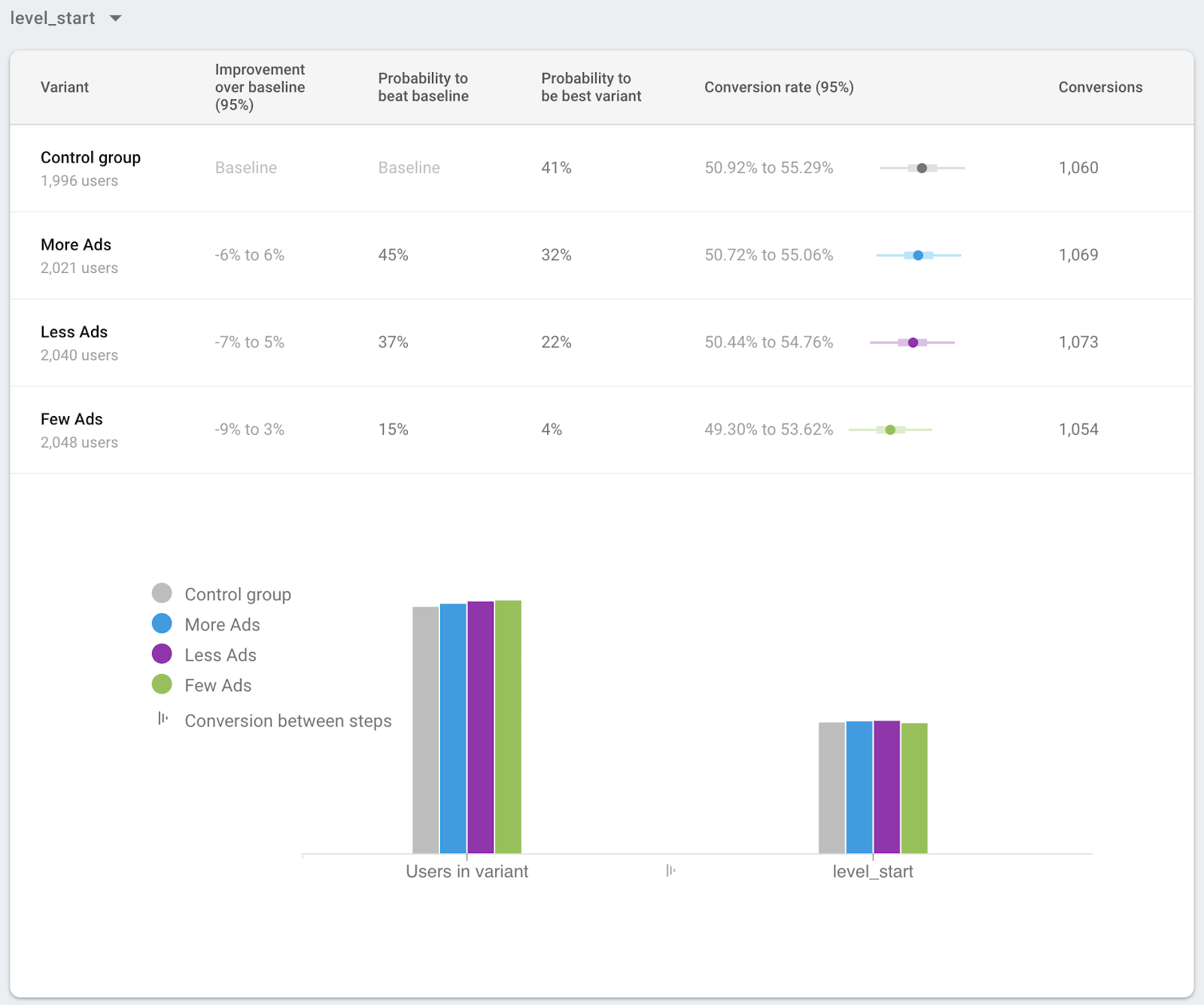
Task: Click the Few Ads conversion rate interval marker
Action: click(x=890, y=430)
